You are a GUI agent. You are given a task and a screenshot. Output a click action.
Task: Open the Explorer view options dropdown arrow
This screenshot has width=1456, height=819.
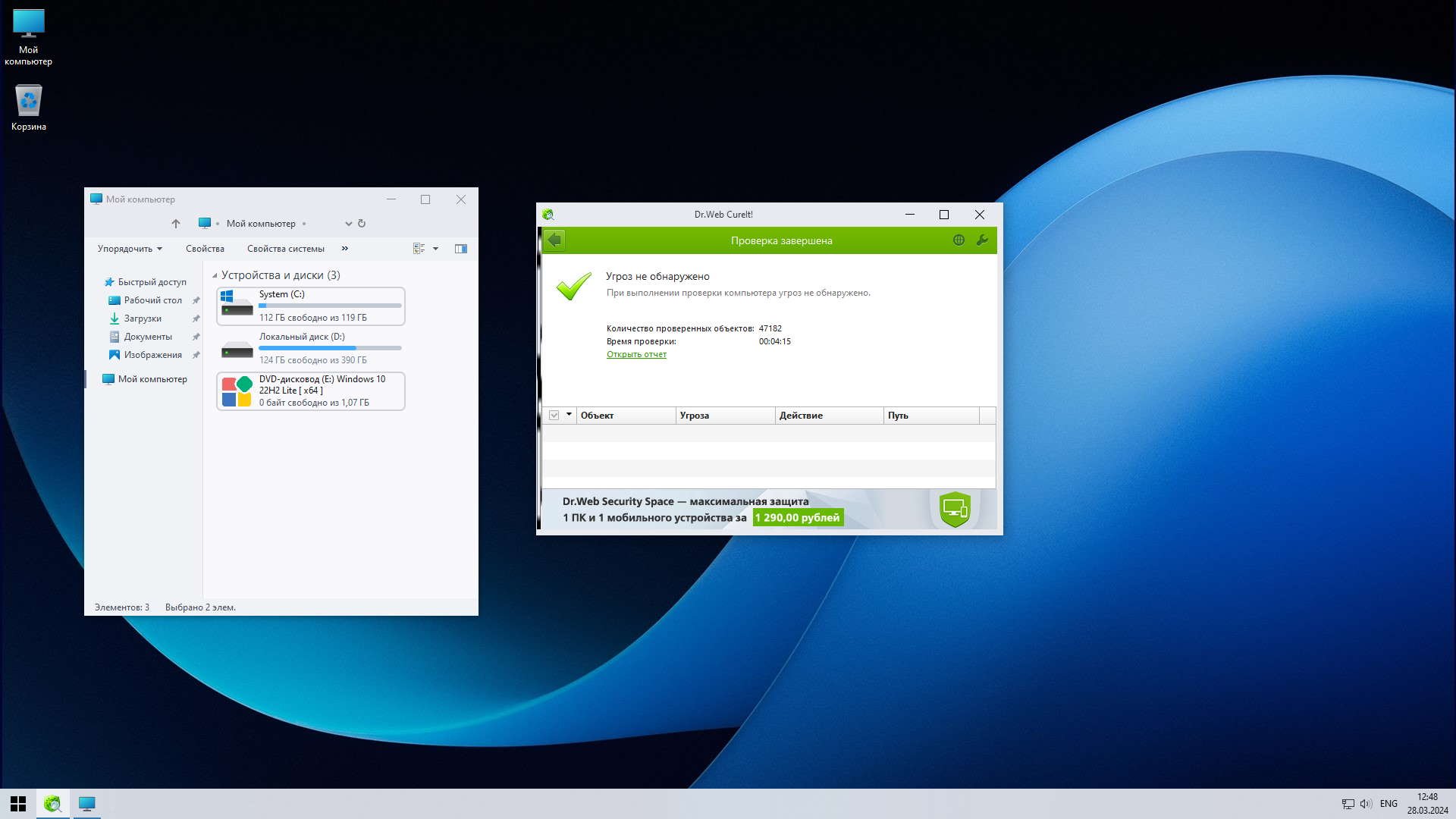(x=435, y=249)
